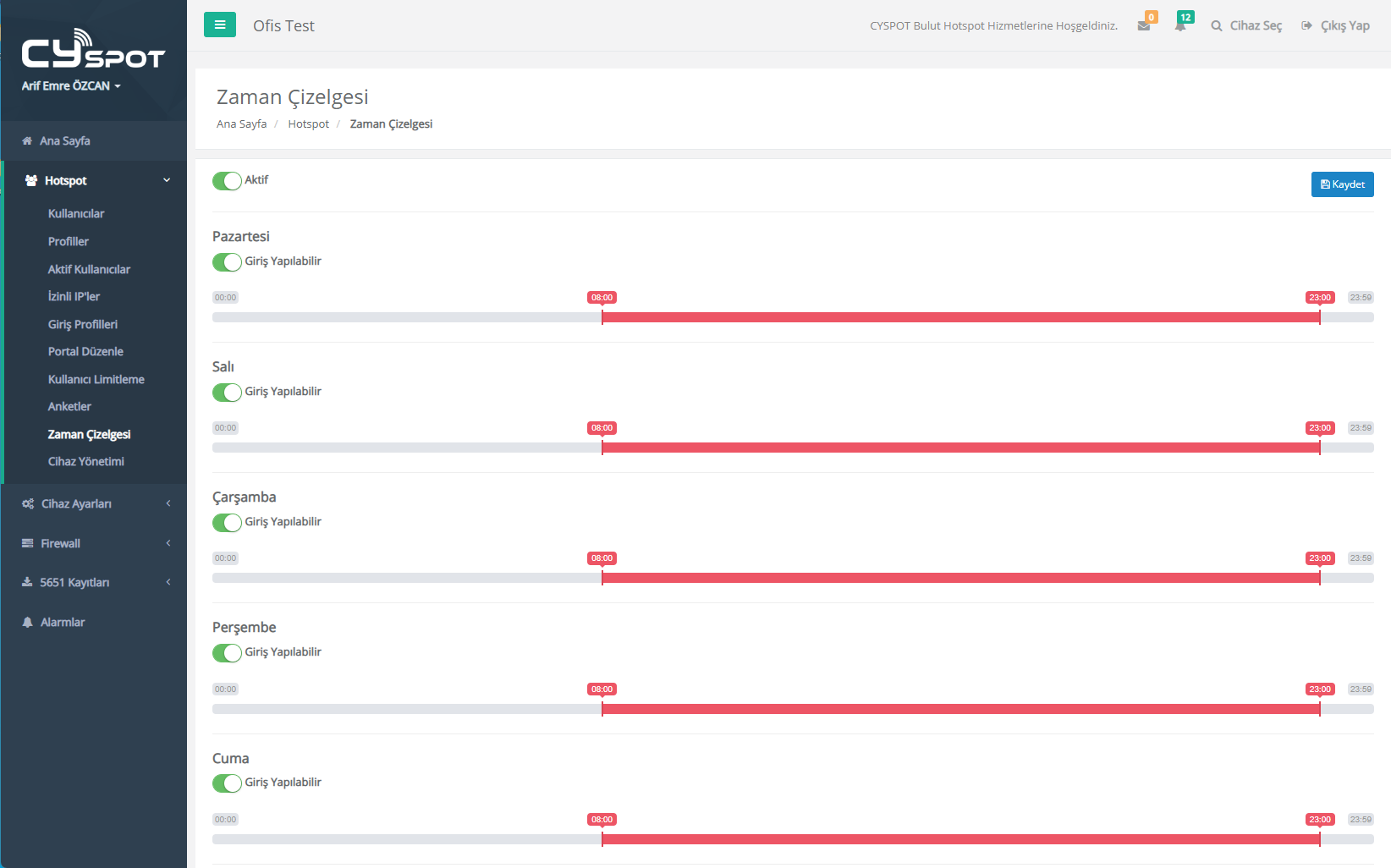The height and width of the screenshot is (868, 1391).
Task: Disable the main Aktif toggle
Action: click(x=227, y=181)
